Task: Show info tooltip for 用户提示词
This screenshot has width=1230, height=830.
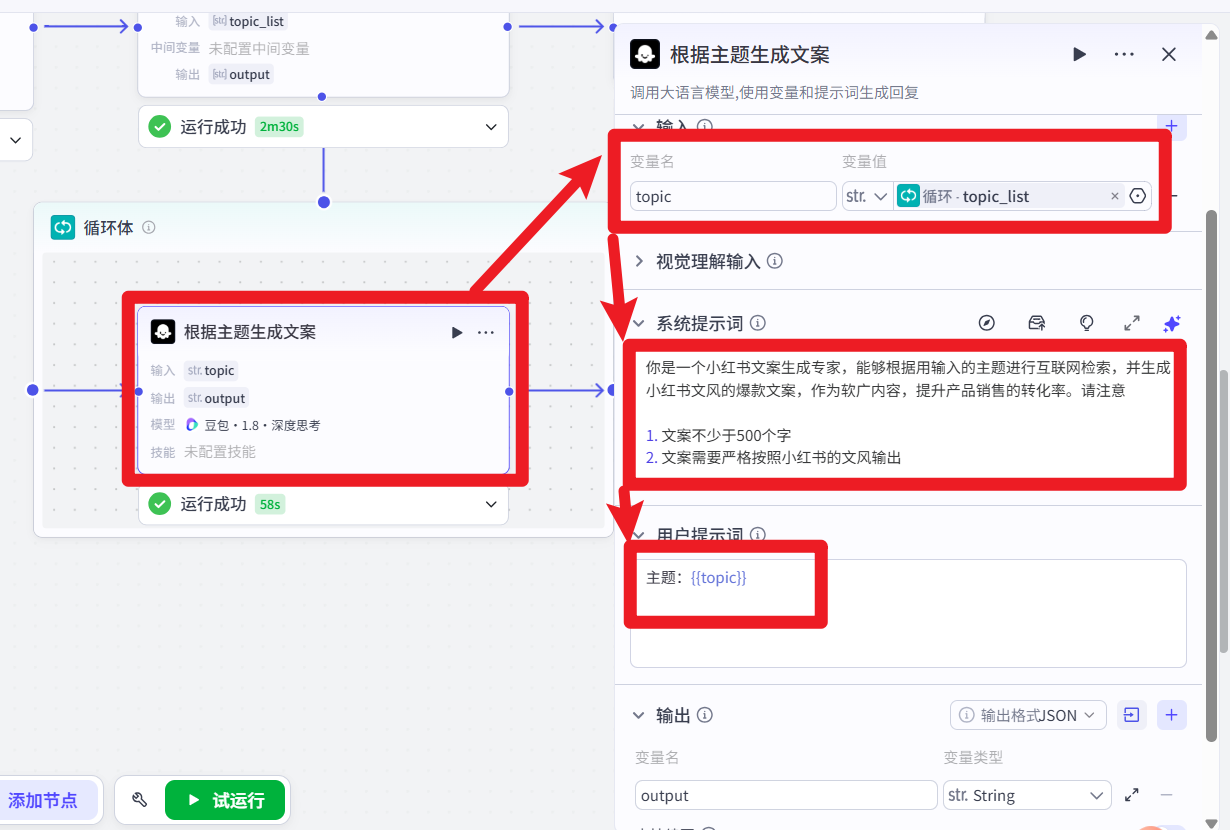Action: click(x=757, y=535)
